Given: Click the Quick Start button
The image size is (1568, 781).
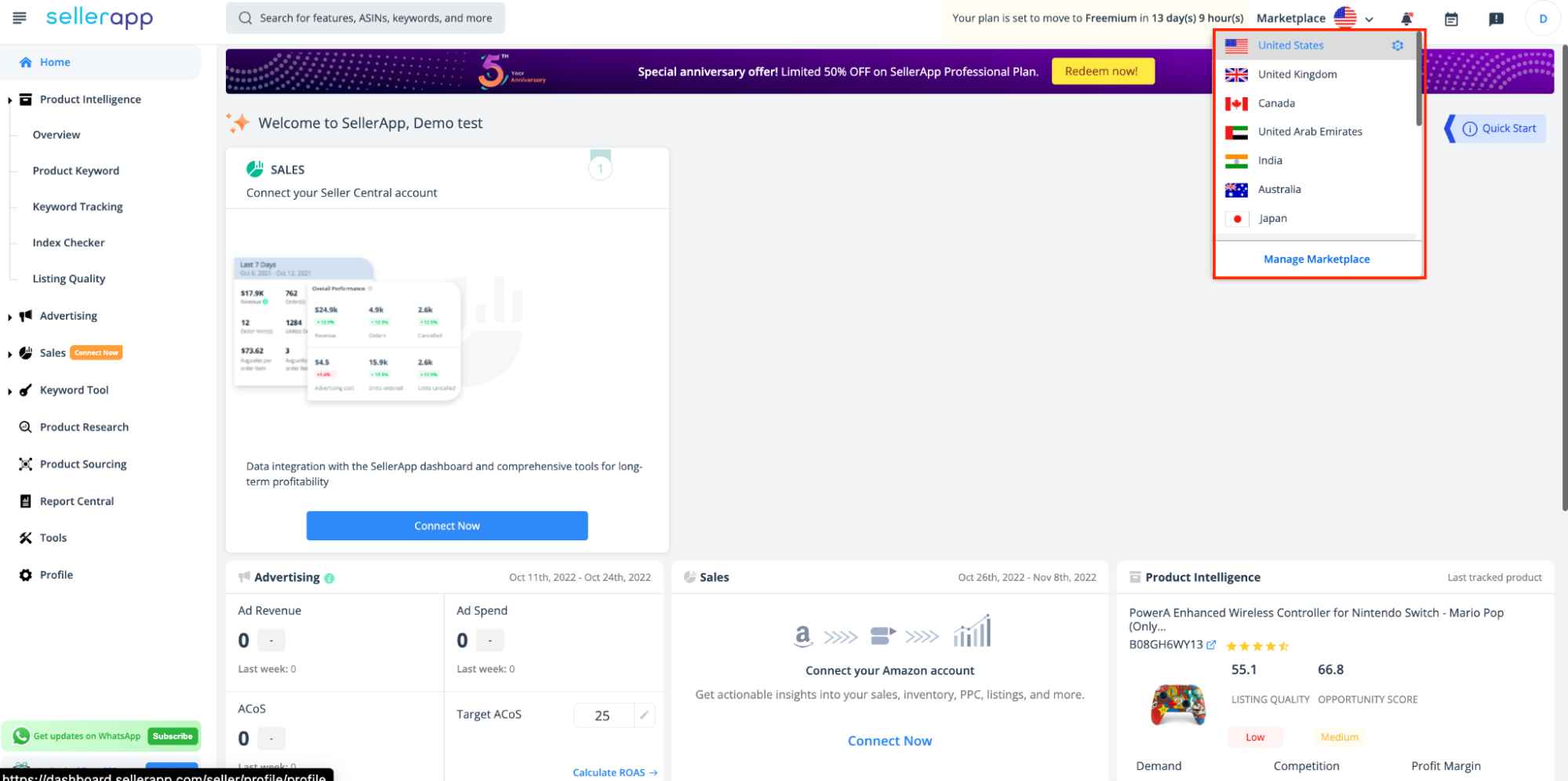Looking at the screenshot, I should [1501, 129].
